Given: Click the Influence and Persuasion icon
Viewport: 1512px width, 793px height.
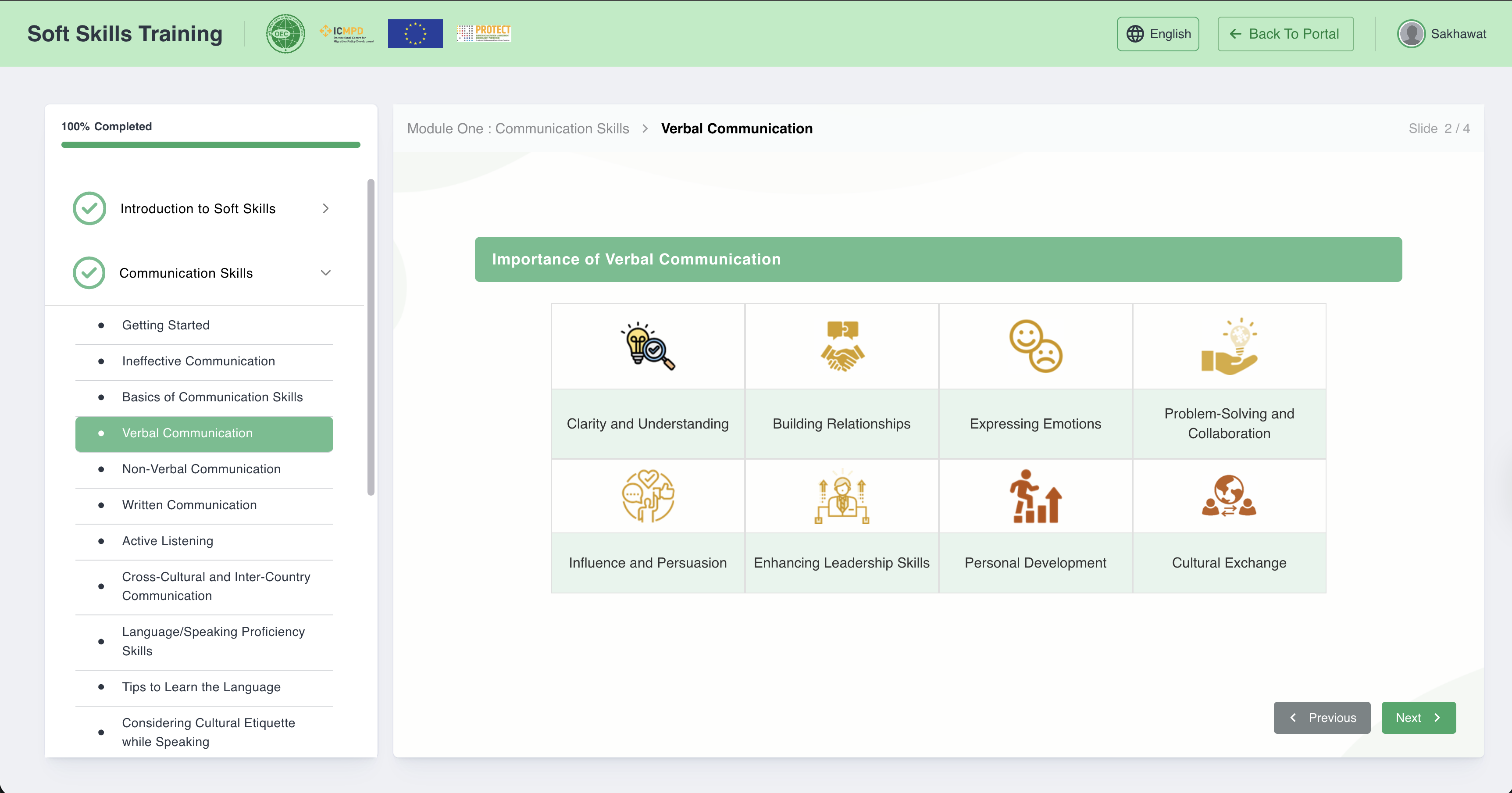Looking at the screenshot, I should click(647, 496).
